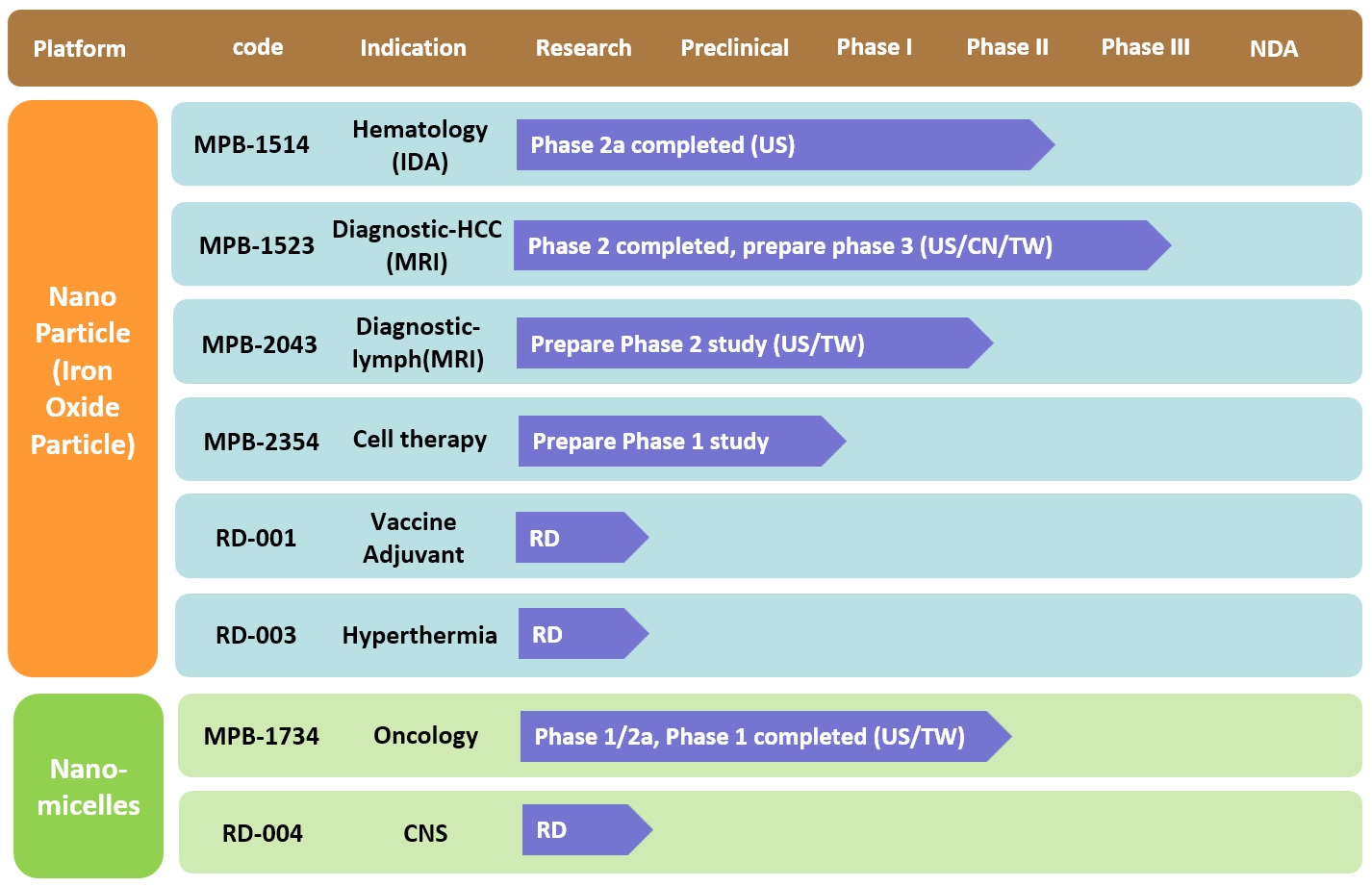Click code MPB-2354
This screenshot has width=1372, height=887.
point(261,442)
